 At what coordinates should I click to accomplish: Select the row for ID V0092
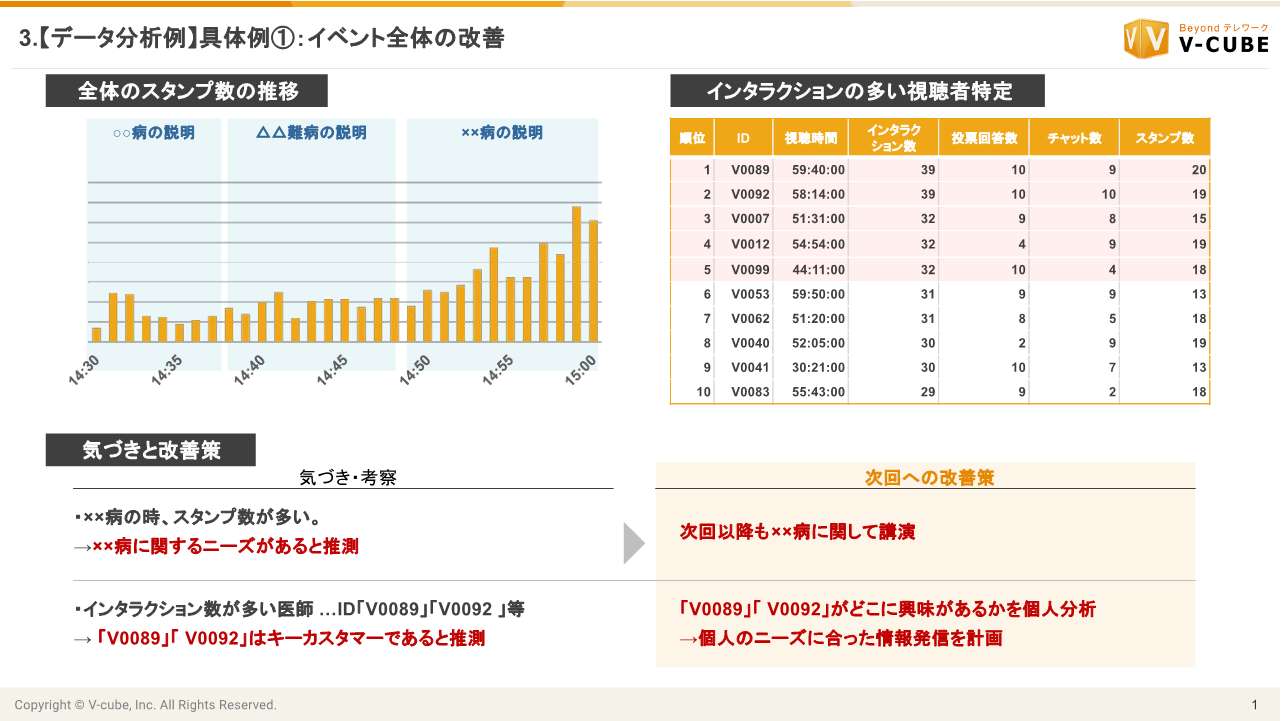940,194
